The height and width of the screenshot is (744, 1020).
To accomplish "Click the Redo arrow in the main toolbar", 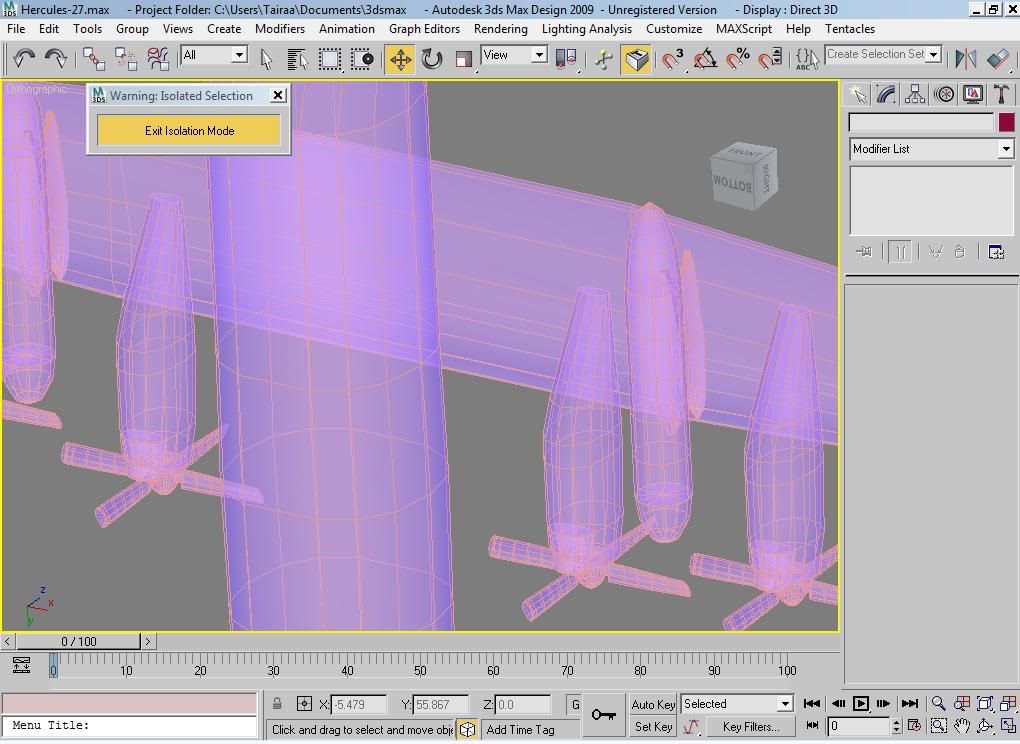I will 56,59.
